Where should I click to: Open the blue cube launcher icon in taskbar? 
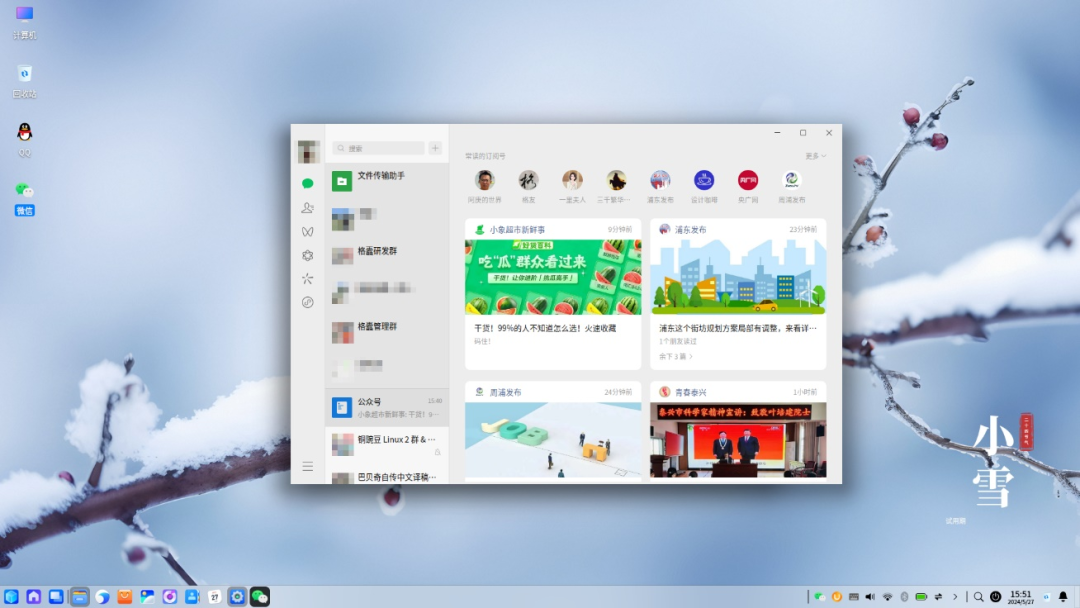[x=11, y=597]
